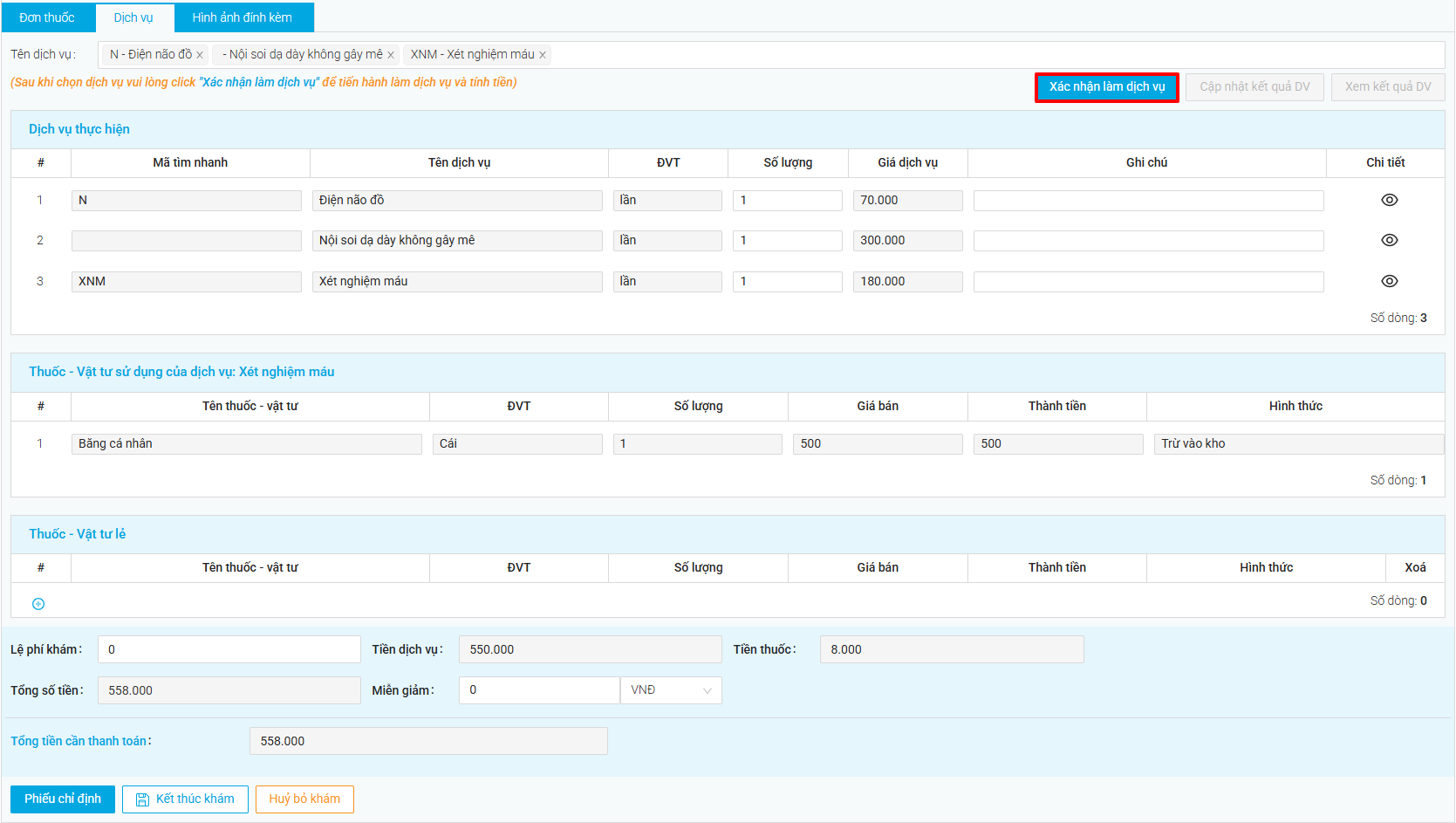Click the Xoá column header

(x=1415, y=568)
